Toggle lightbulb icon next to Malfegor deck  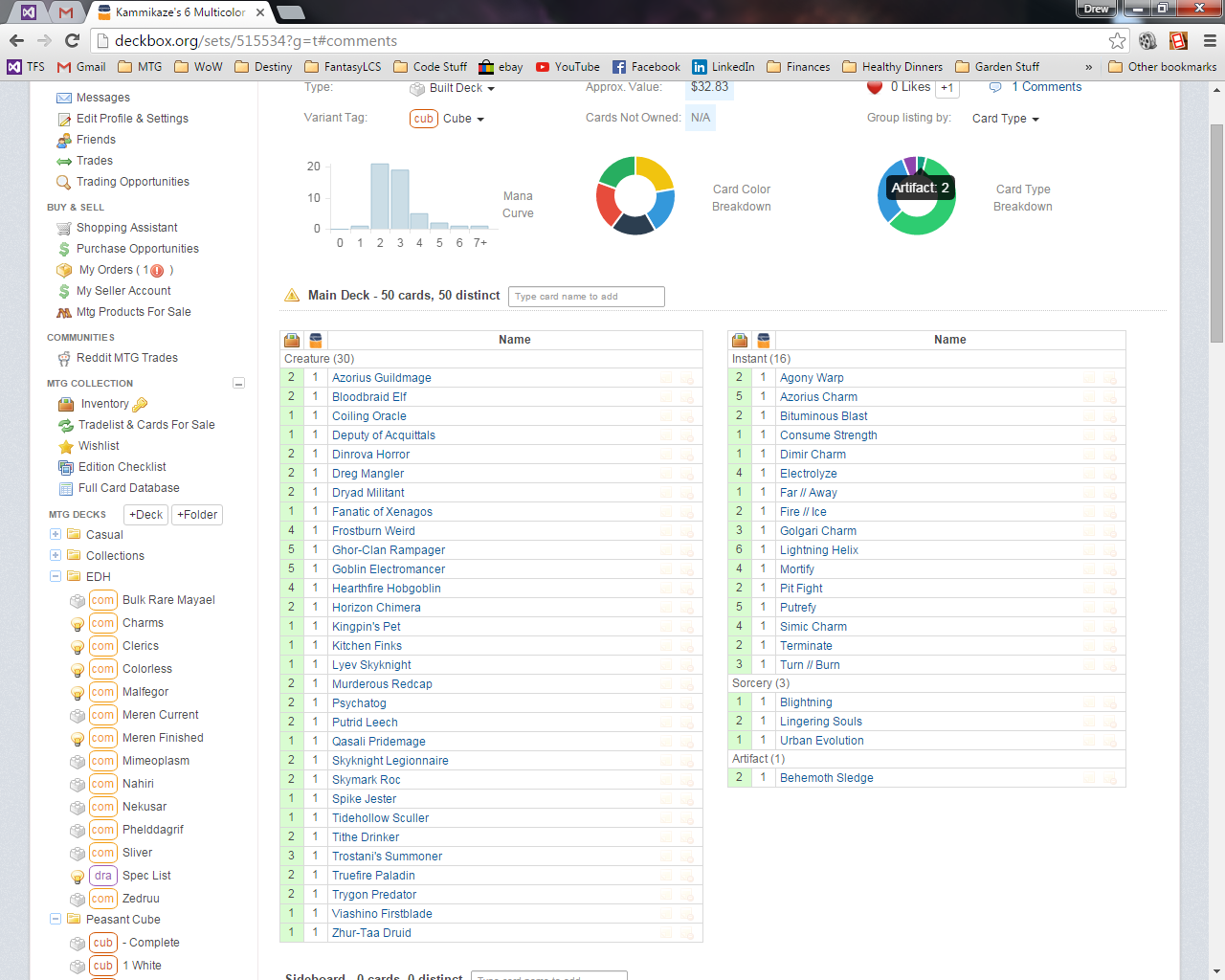tap(78, 693)
